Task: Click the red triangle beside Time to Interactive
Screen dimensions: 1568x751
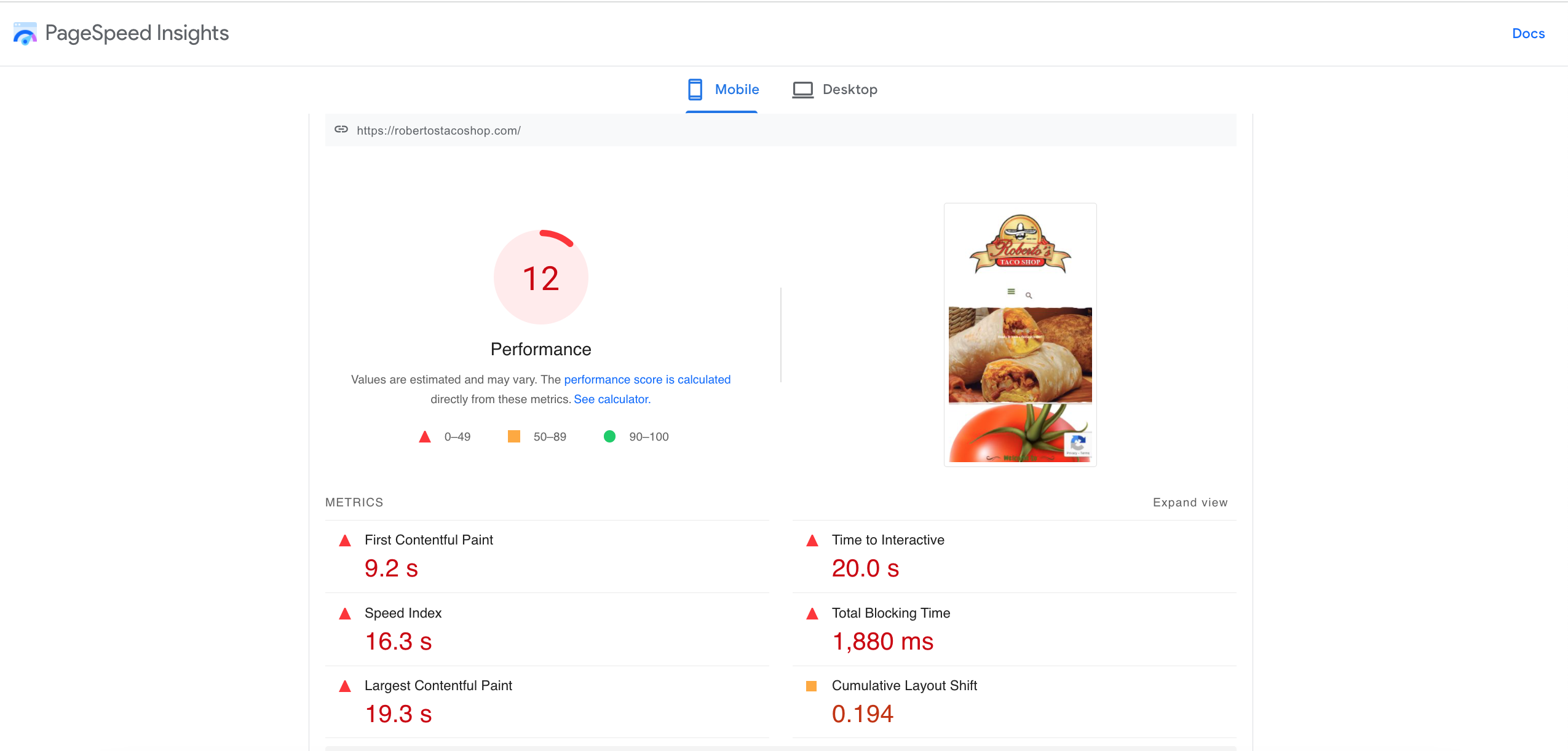Action: [x=812, y=541]
